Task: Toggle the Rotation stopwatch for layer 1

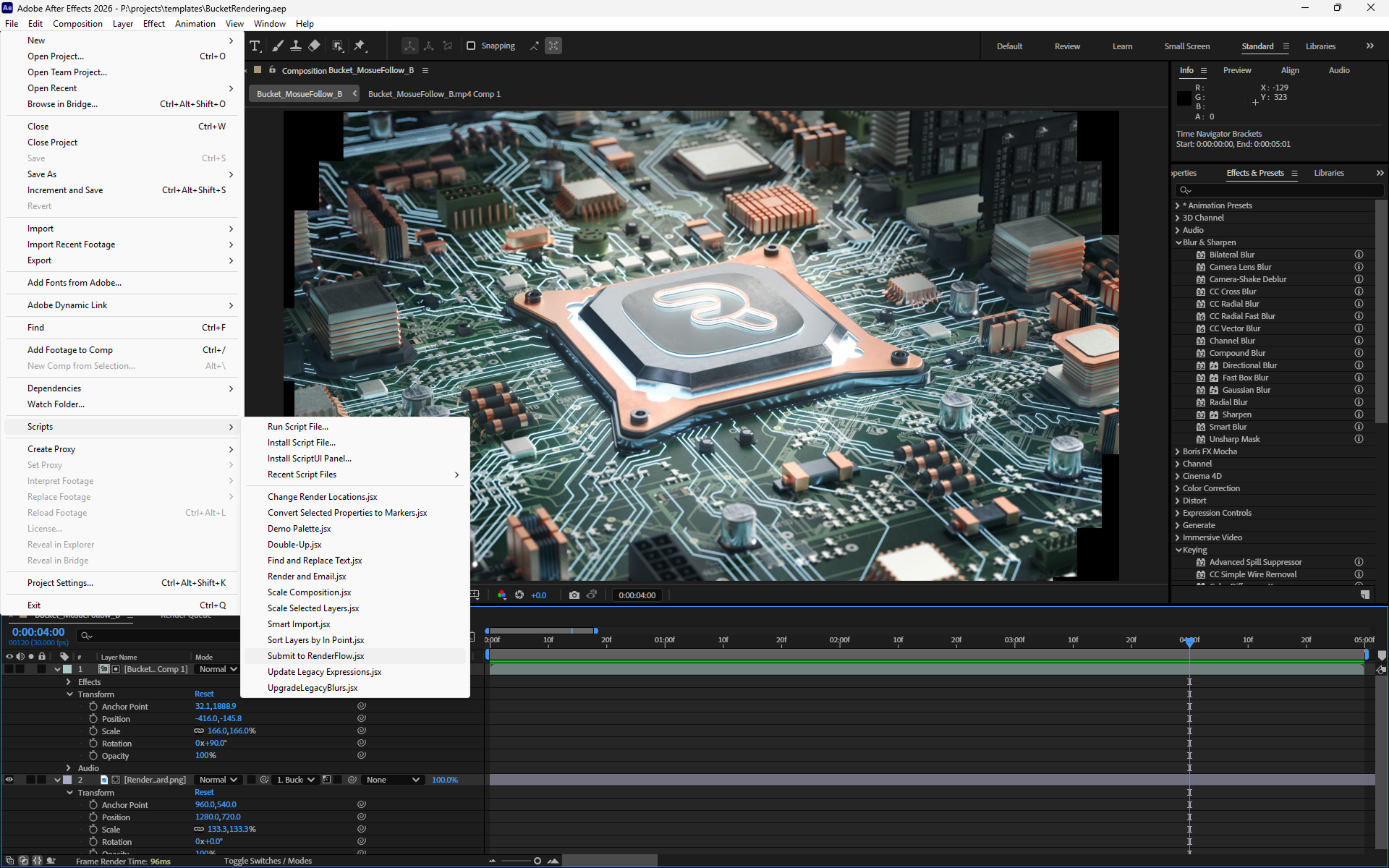Action: pyautogui.click(x=93, y=743)
